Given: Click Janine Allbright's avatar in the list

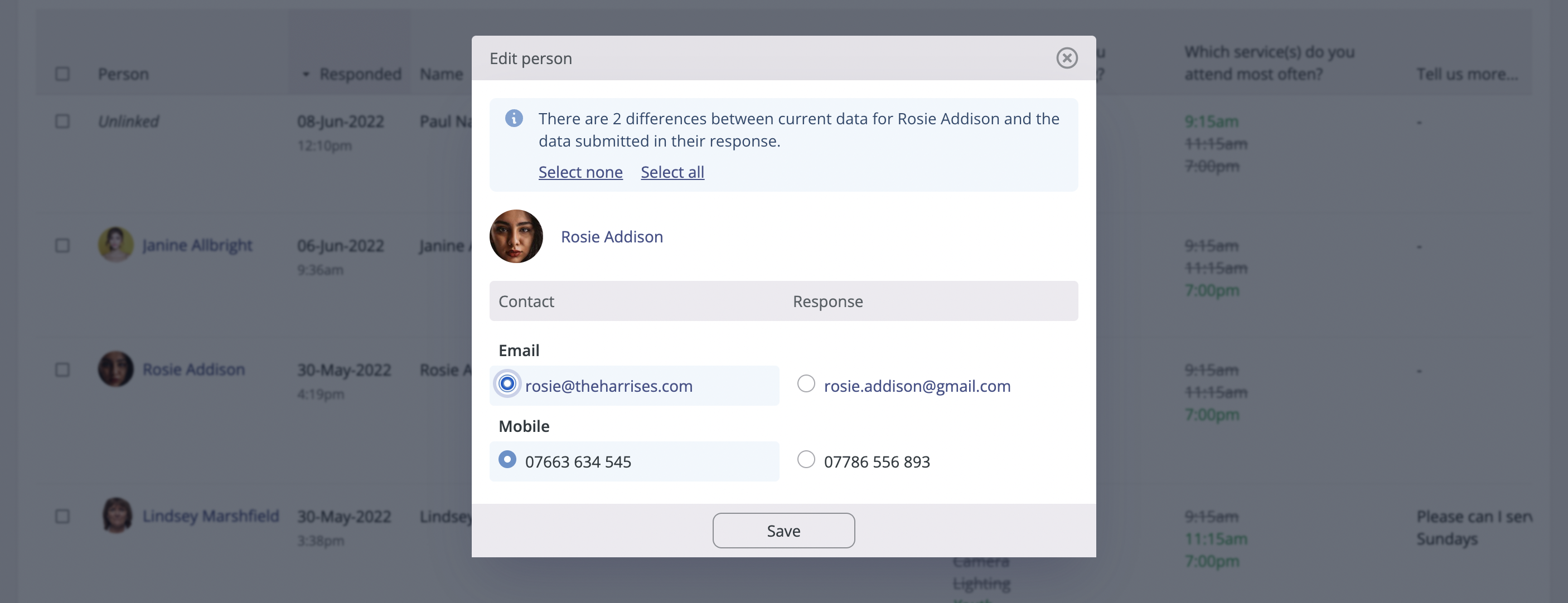Looking at the screenshot, I should (115, 245).
